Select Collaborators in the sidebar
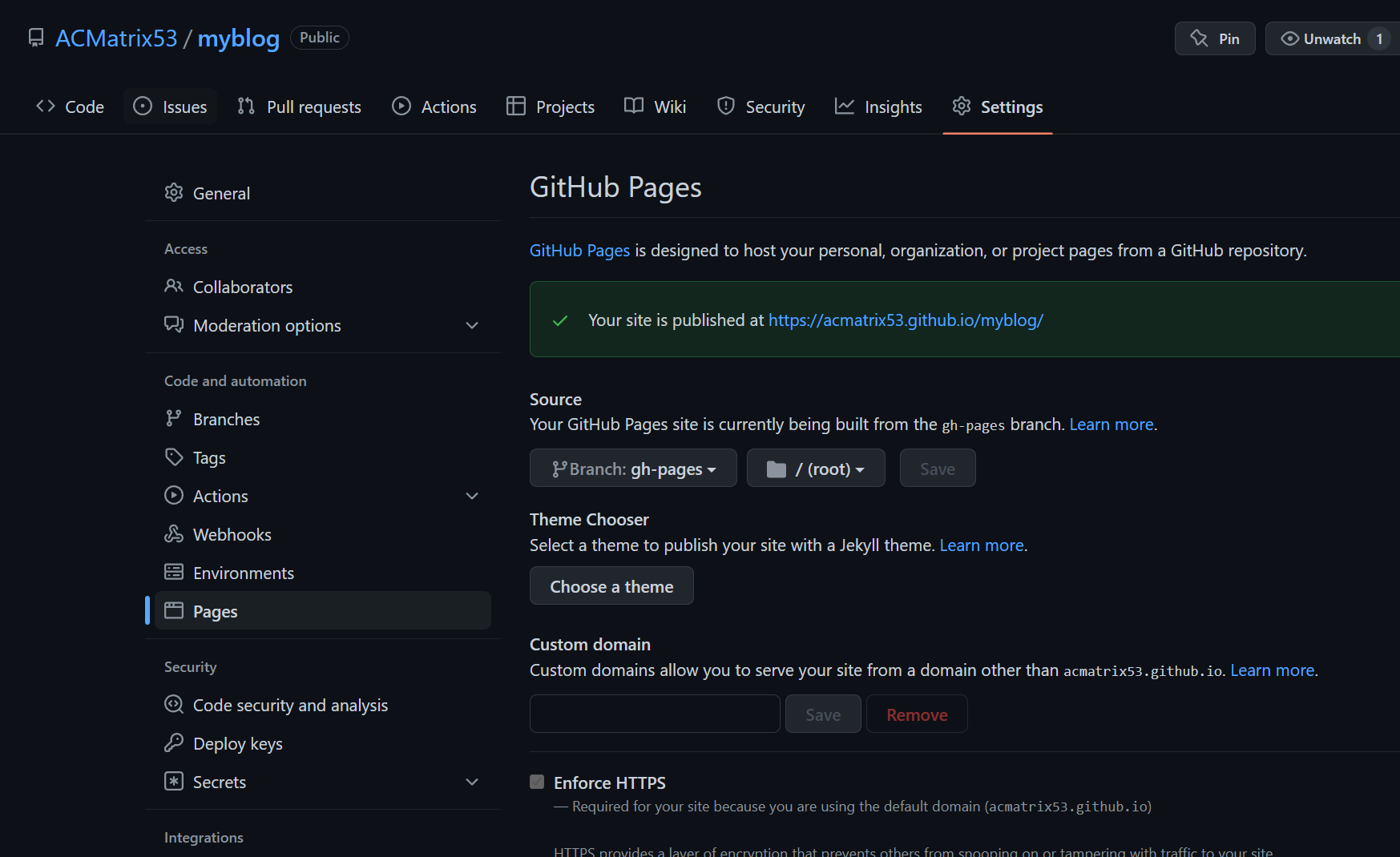The width and height of the screenshot is (1400, 857). [323, 287]
